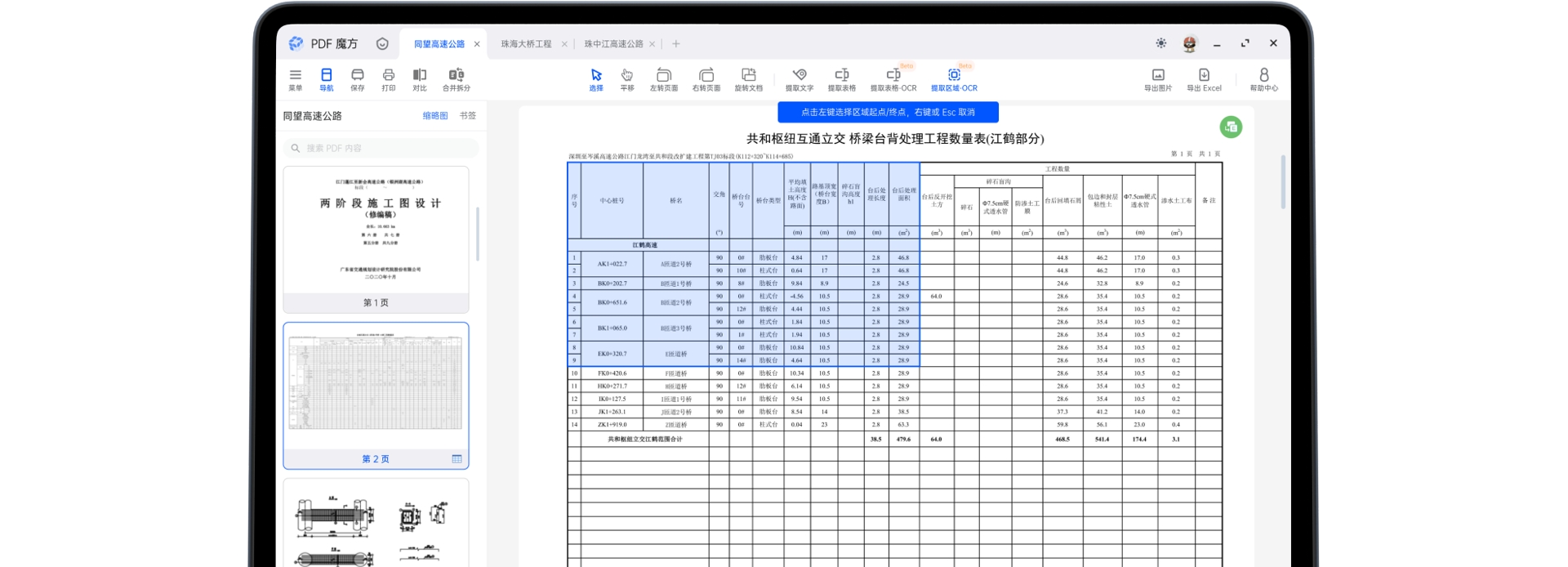Click the 打印 print icon
The image size is (1568, 567).
pyautogui.click(x=389, y=79)
